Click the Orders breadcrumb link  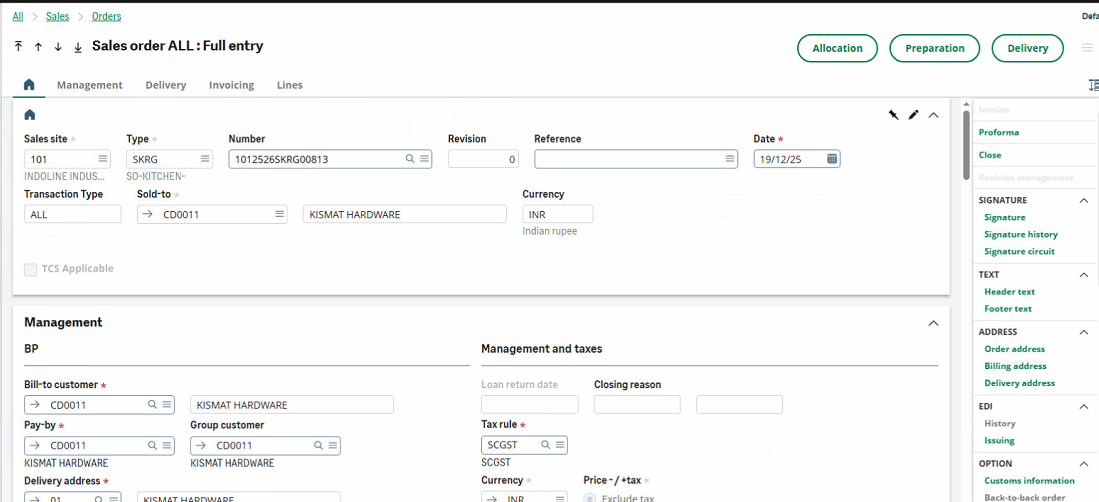107,16
